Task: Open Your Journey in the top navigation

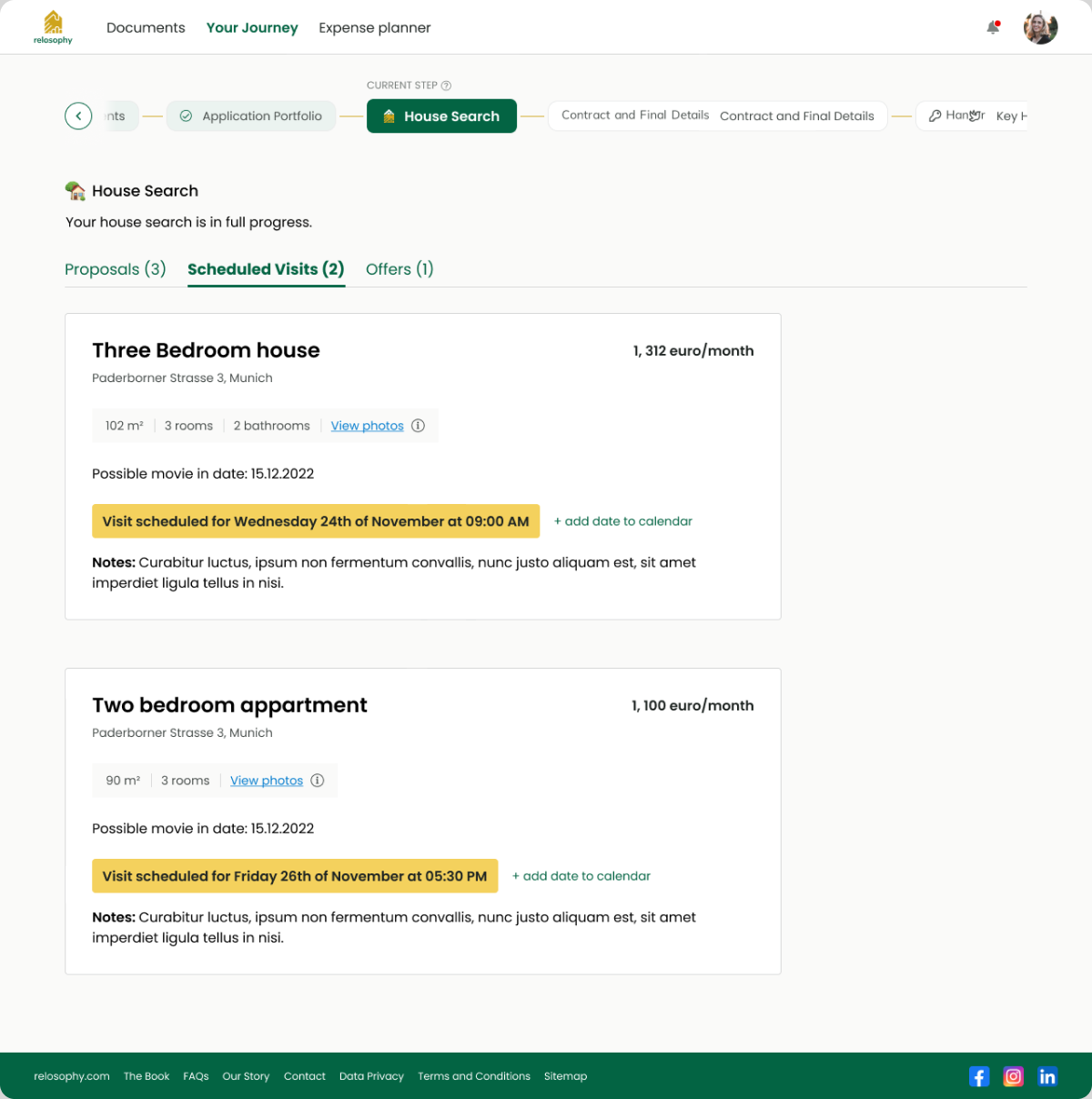Action: [252, 27]
